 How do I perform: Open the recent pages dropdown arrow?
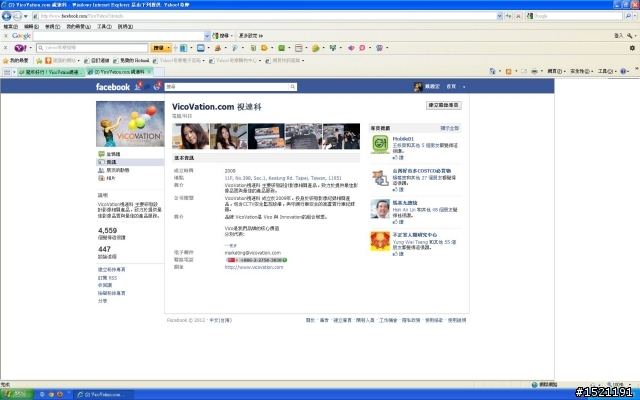25,16
